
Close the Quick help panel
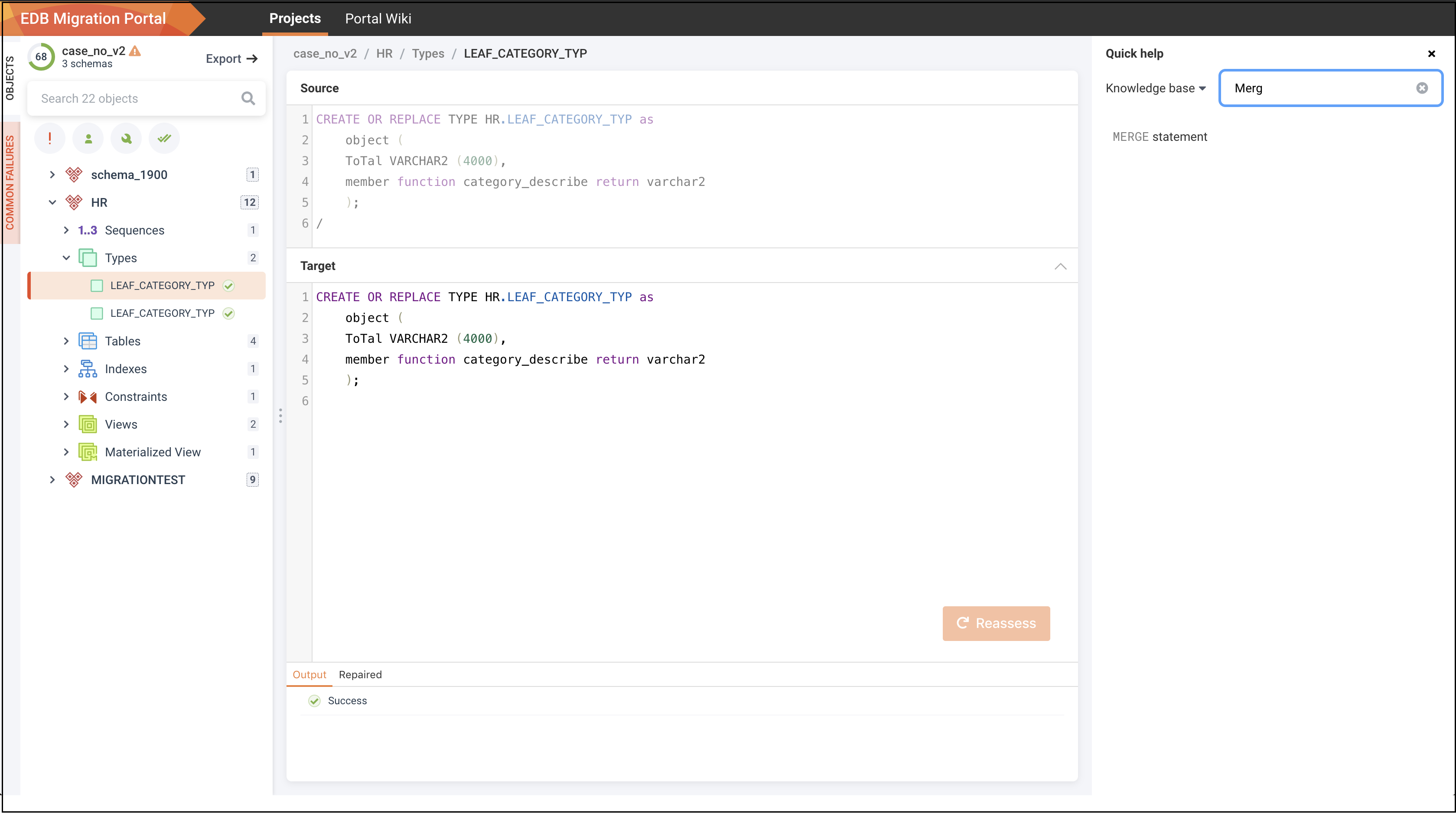click(1432, 54)
